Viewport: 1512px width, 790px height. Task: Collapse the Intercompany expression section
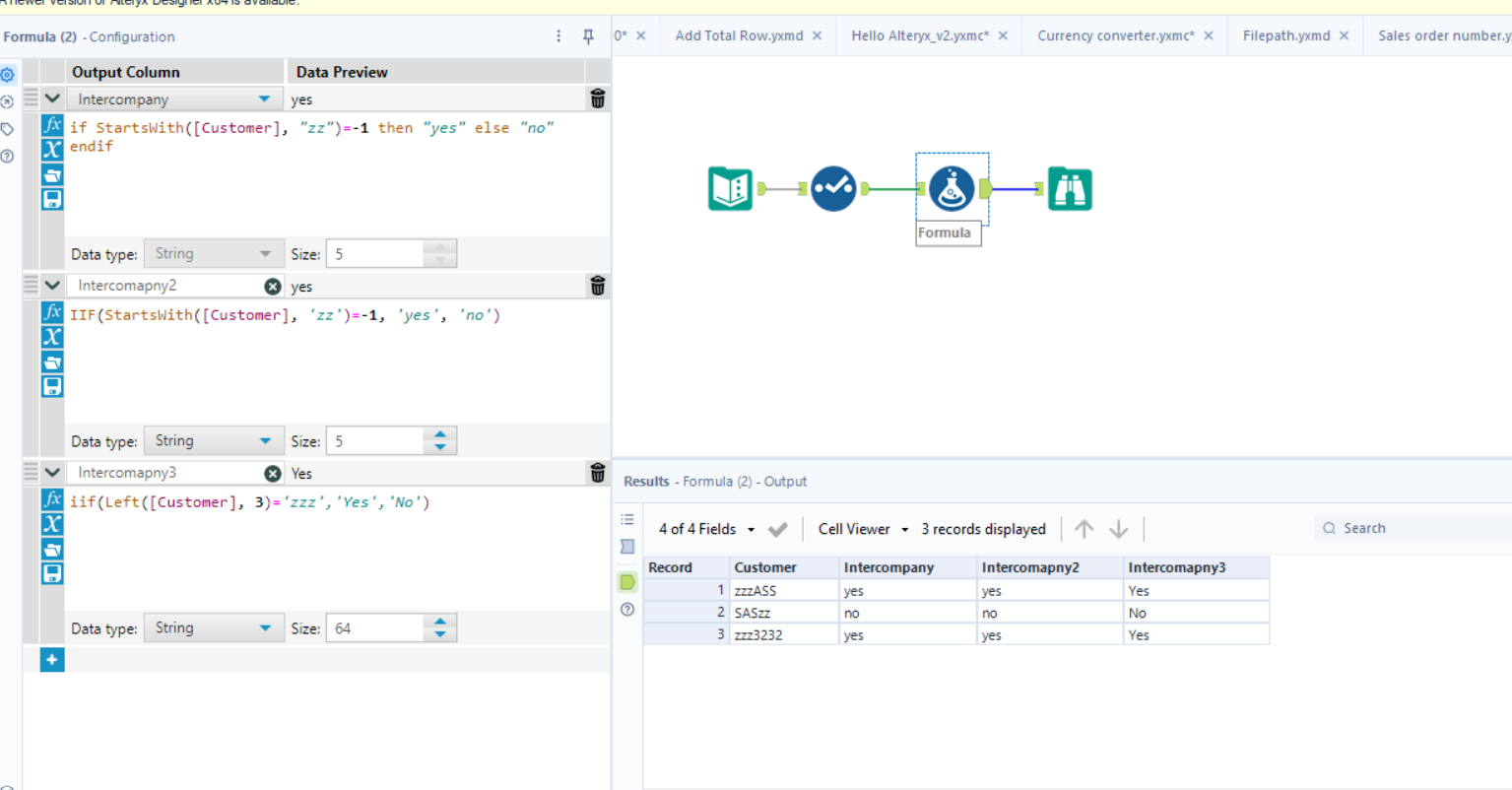(x=52, y=99)
